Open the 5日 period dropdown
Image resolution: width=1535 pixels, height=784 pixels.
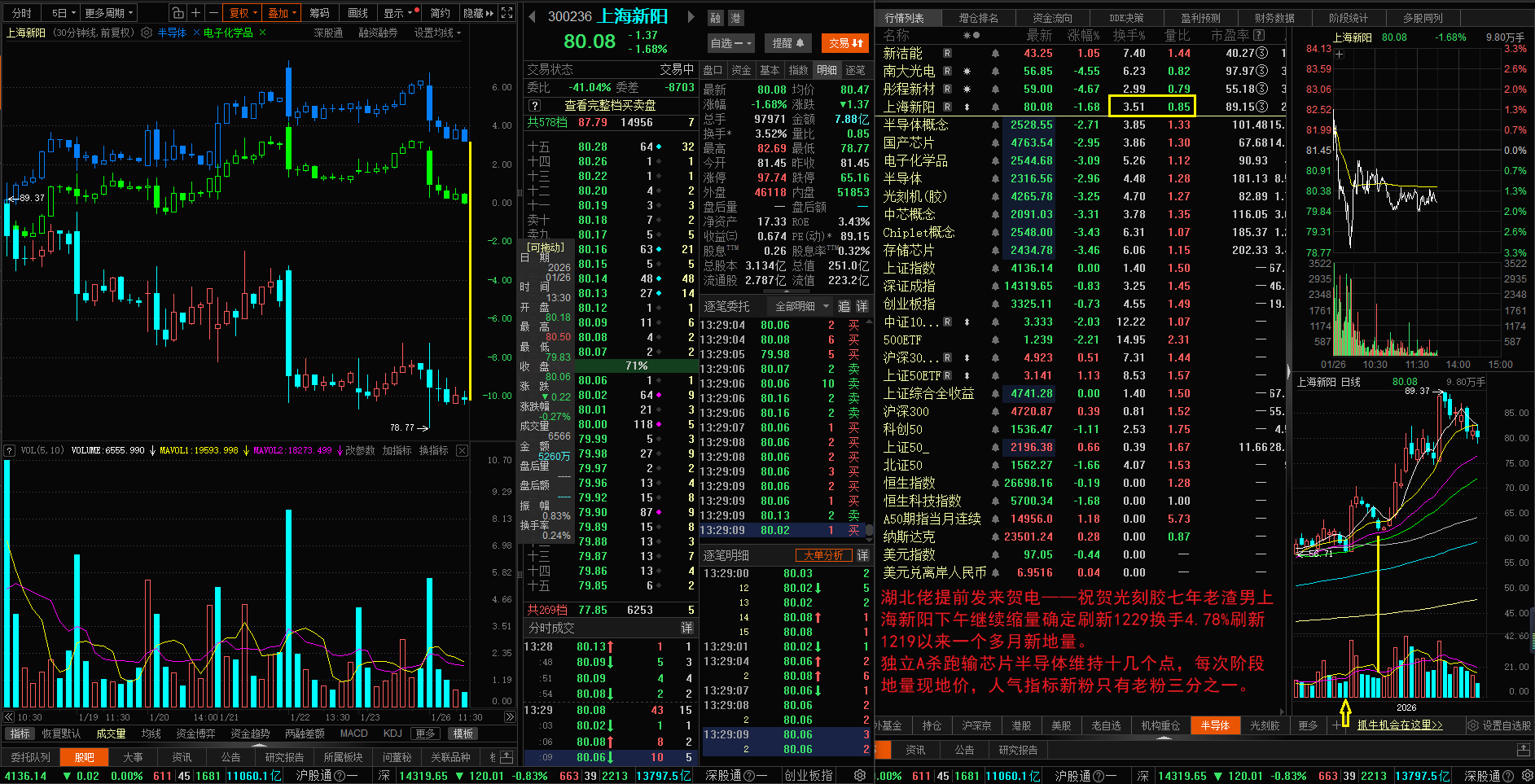64,13
